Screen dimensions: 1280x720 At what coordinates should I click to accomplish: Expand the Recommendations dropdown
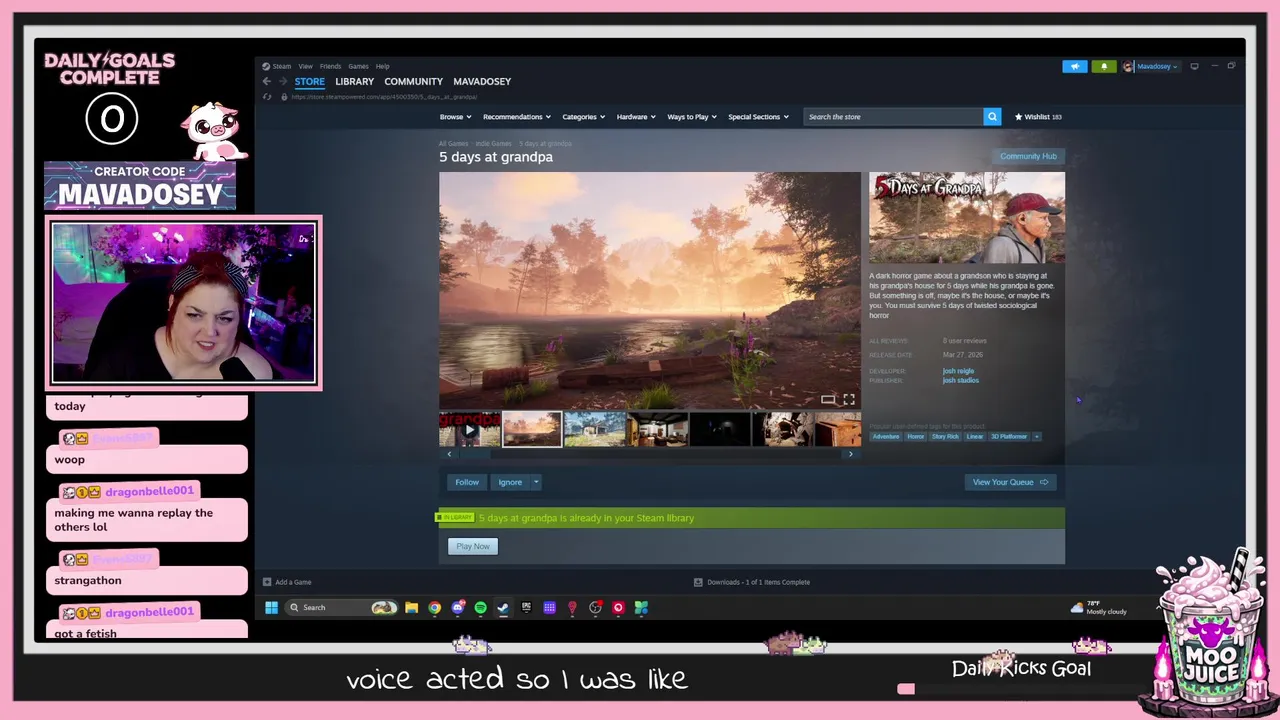[516, 117]
